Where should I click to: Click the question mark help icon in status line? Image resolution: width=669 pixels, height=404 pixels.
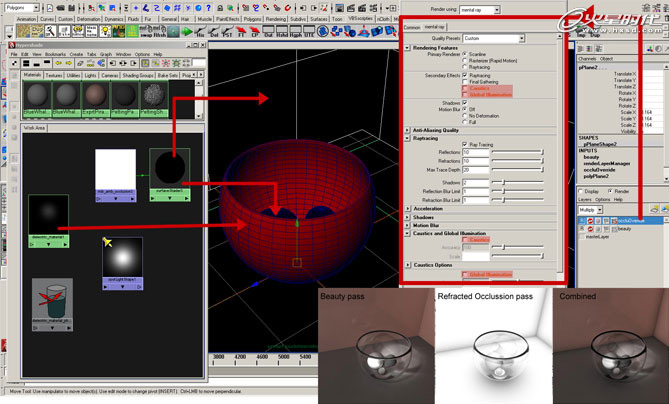pyautogui.click(x=208, y=8)
